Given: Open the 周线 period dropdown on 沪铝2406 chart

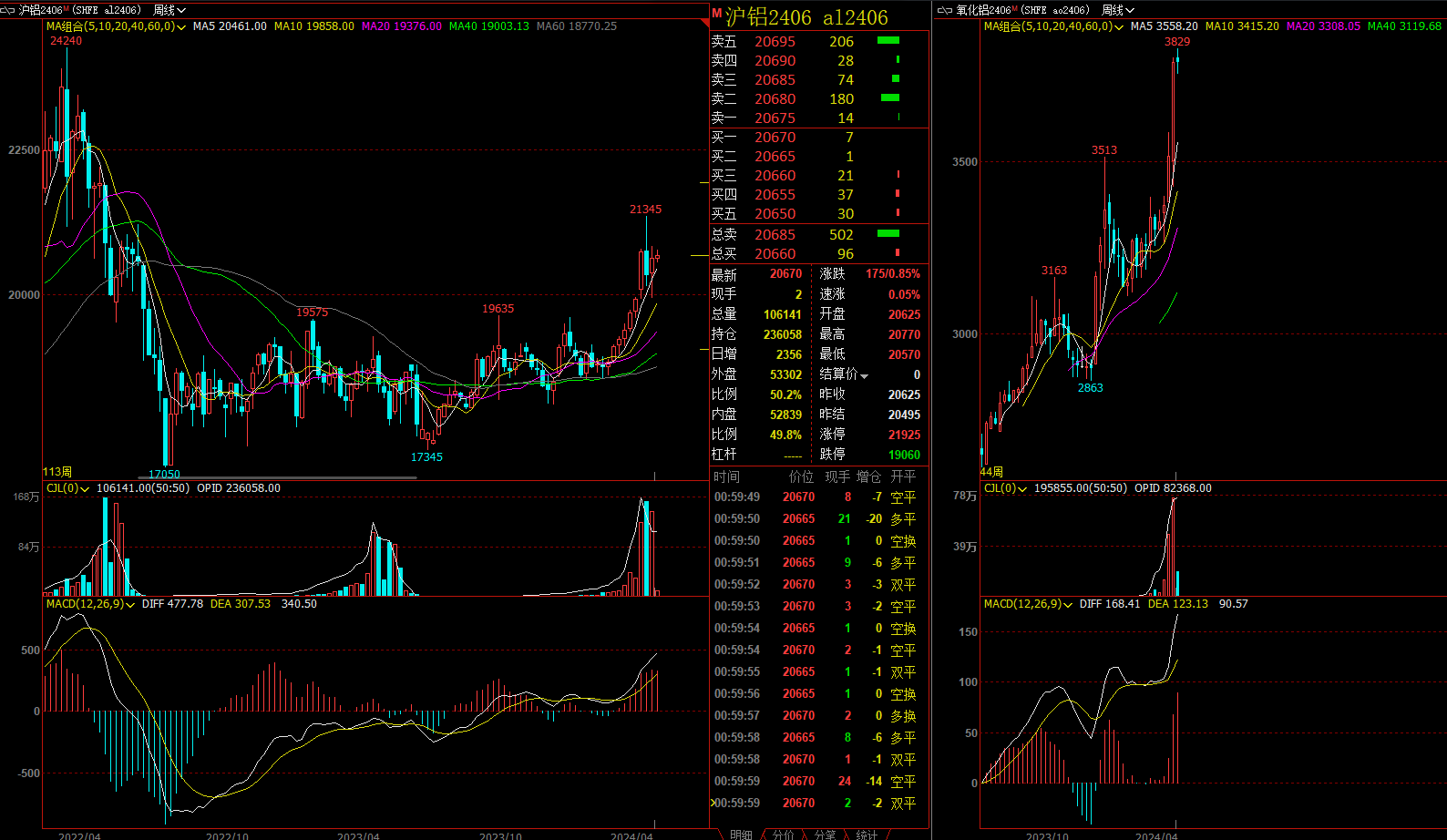Looking at the screenshot, I should click(x=169, y=10).
